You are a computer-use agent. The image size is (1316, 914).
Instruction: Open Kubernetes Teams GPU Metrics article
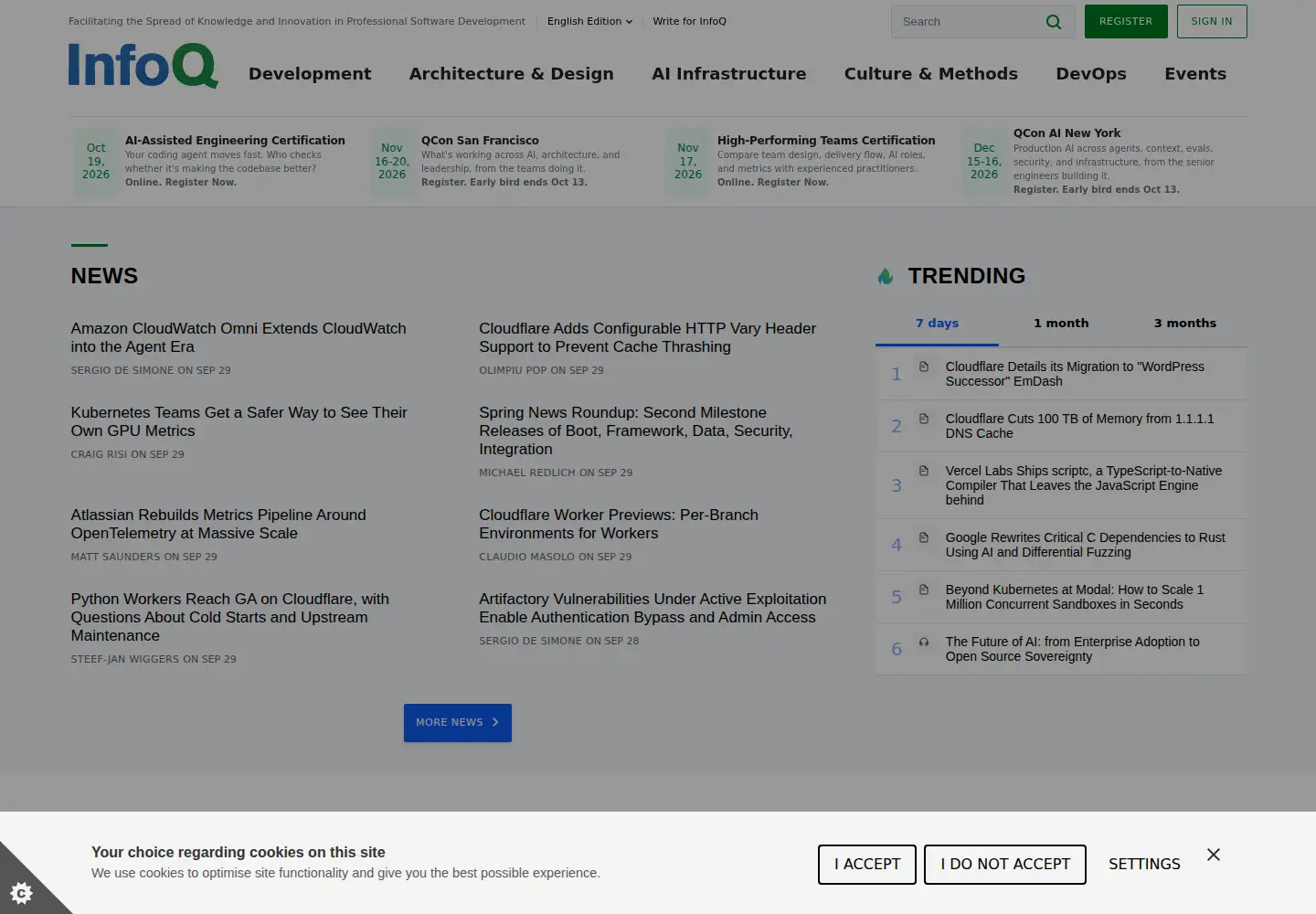239,421
